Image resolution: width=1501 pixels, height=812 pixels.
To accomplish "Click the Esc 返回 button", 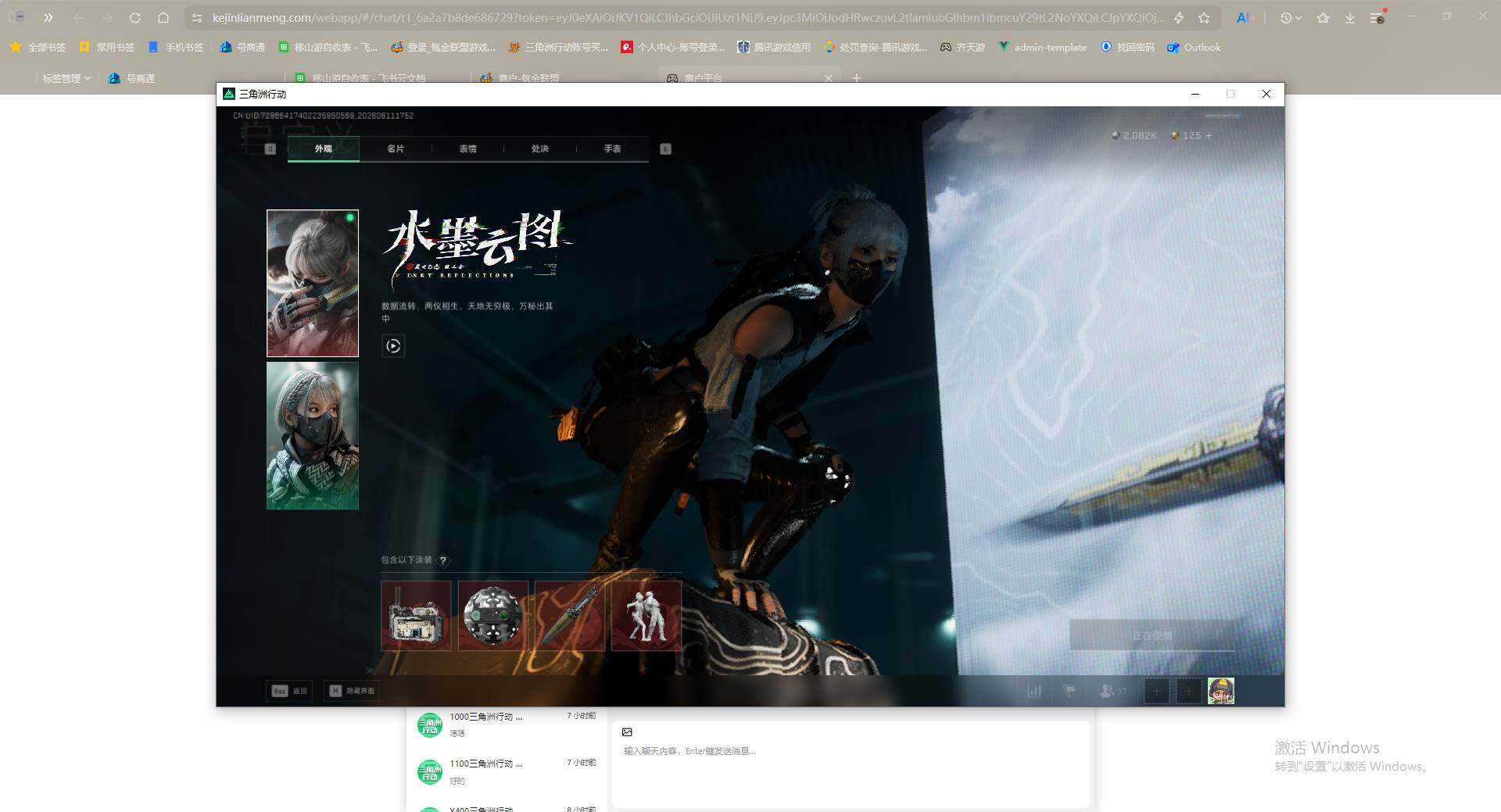I will [289, 691].
